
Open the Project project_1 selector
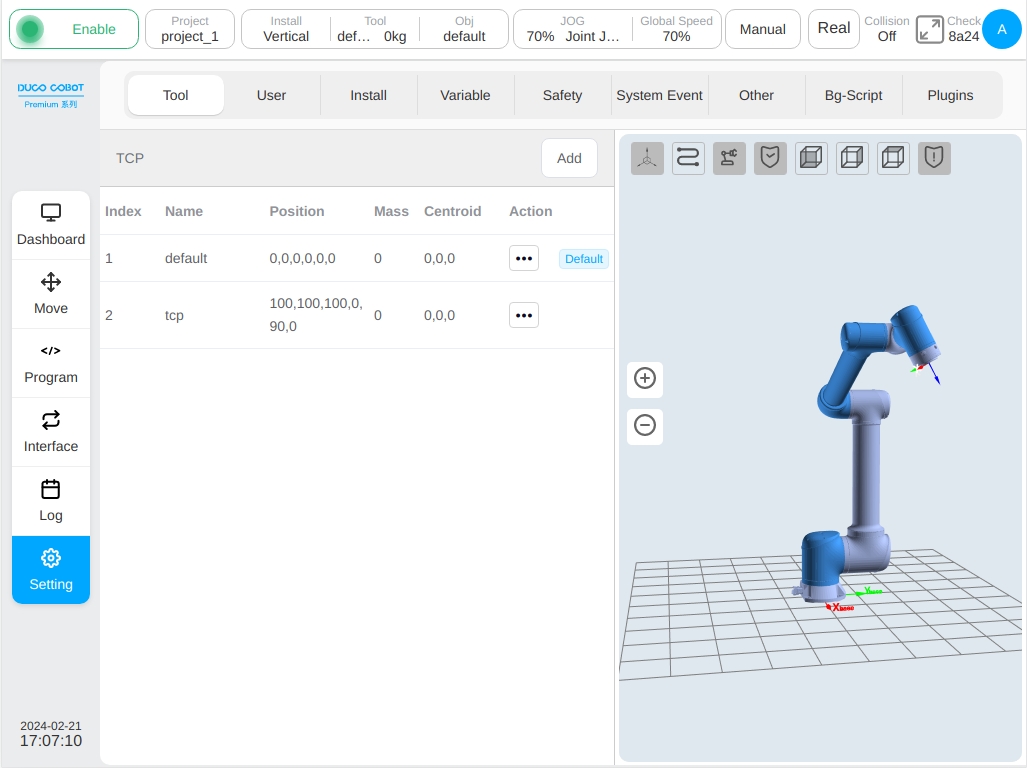click(190, 29)
